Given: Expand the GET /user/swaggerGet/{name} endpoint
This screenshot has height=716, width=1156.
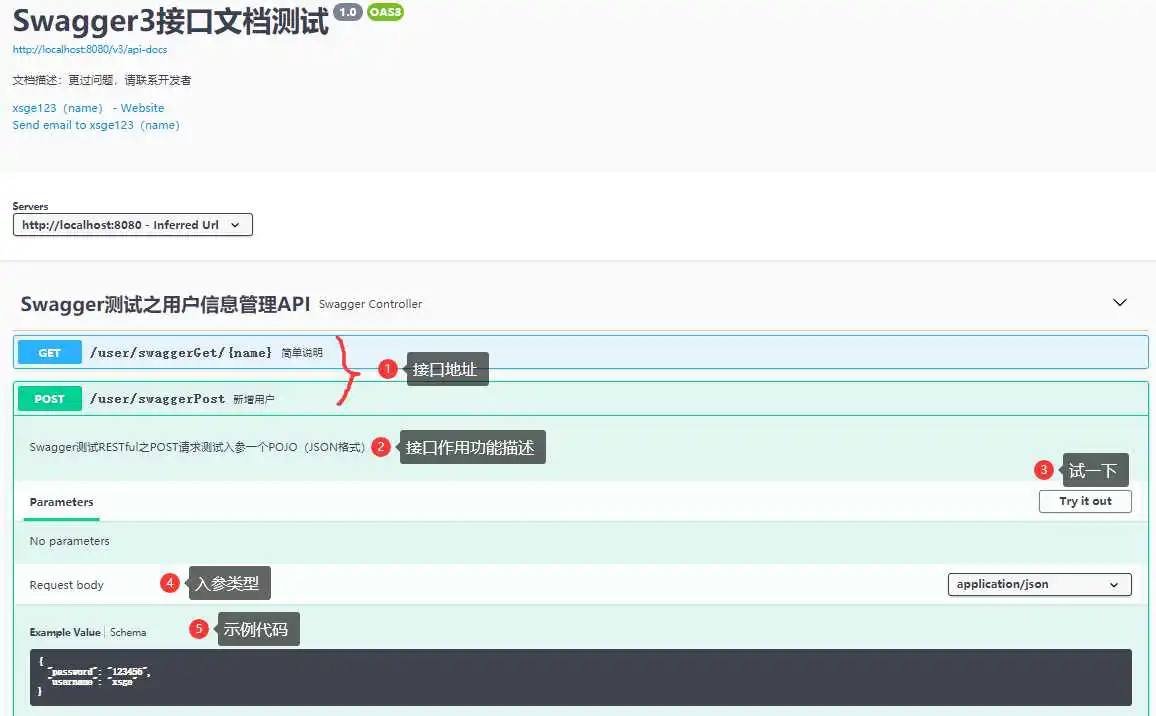Looking at the screenshot, I should (x=180, y=353).
